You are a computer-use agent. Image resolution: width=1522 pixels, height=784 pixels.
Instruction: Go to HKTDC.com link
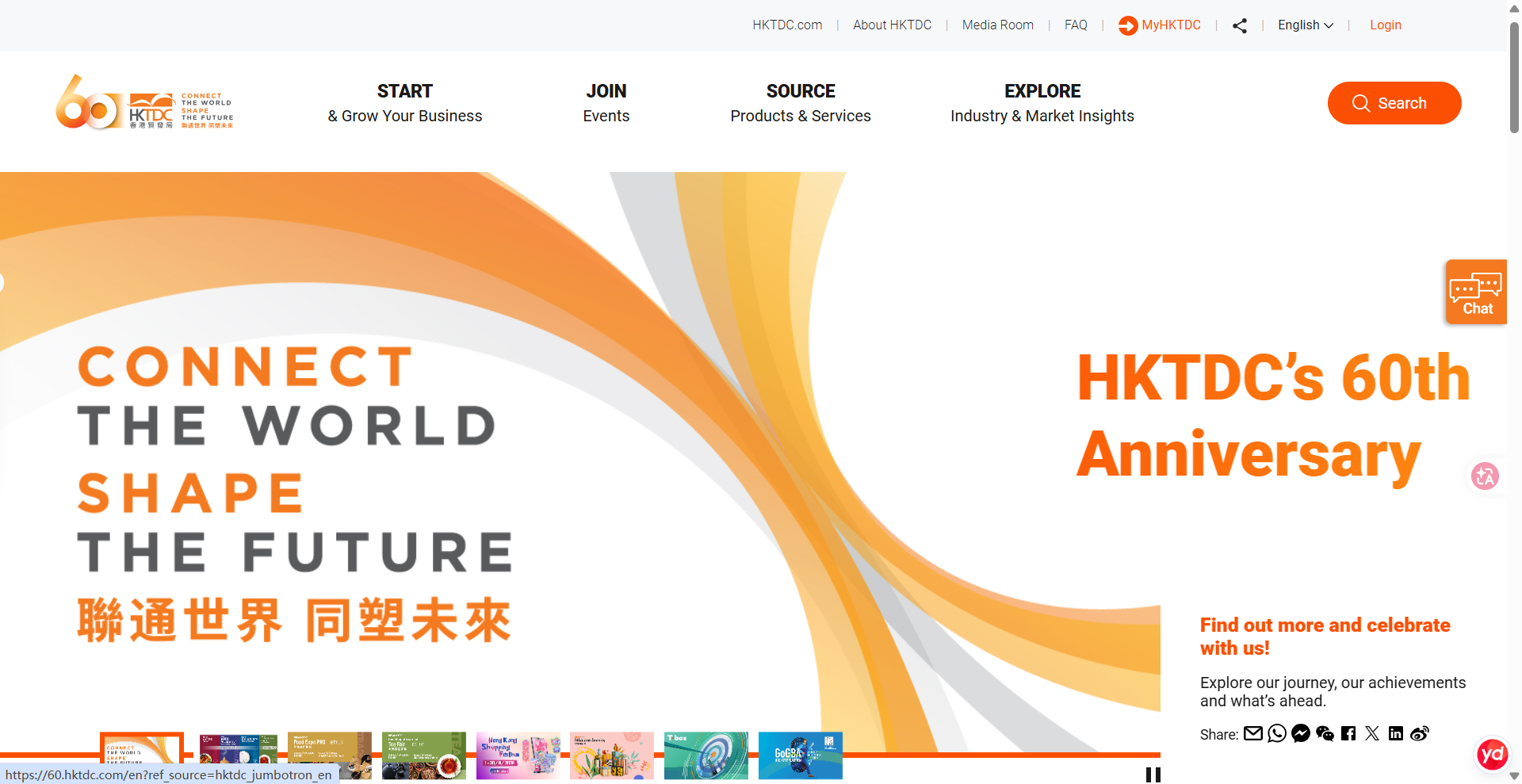(787, 25)
